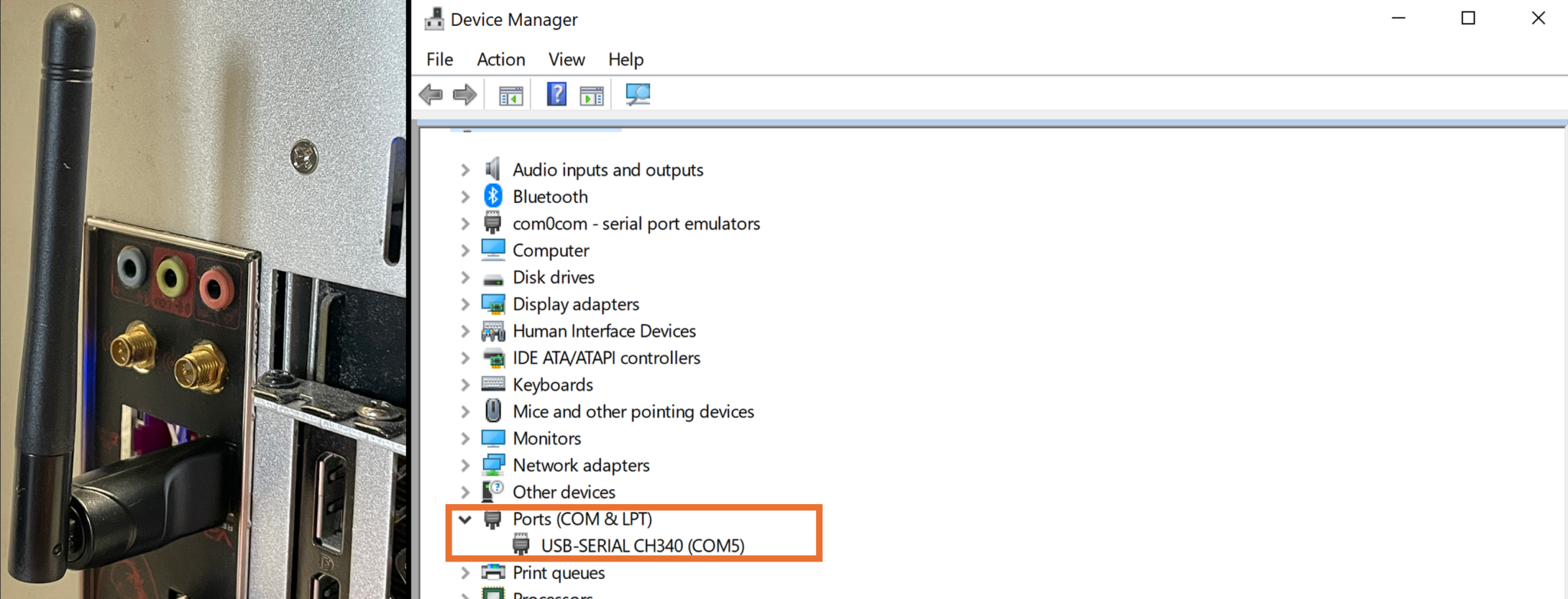
Task: Click the Forward arrow toolbar icon
Action: tap(465, 95)
